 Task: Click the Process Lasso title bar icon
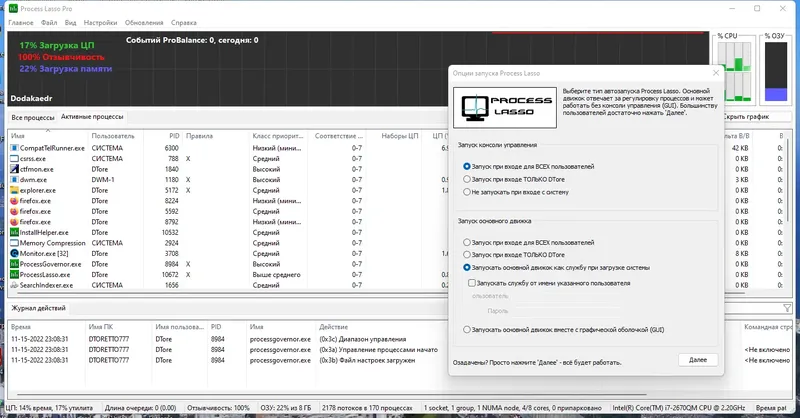(x=13, y=8)
